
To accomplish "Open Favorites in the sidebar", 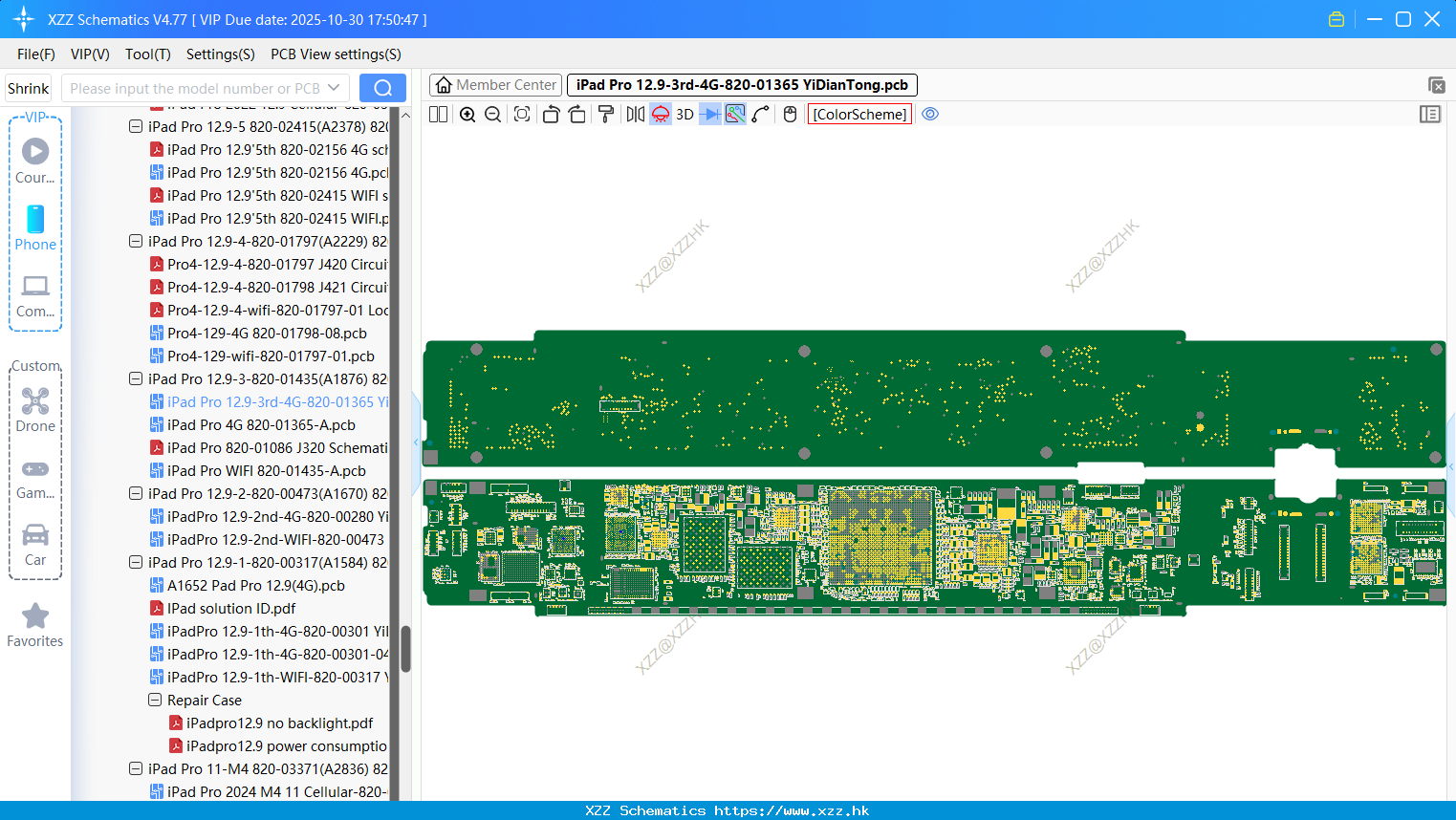I will click(x=35, y=625).
